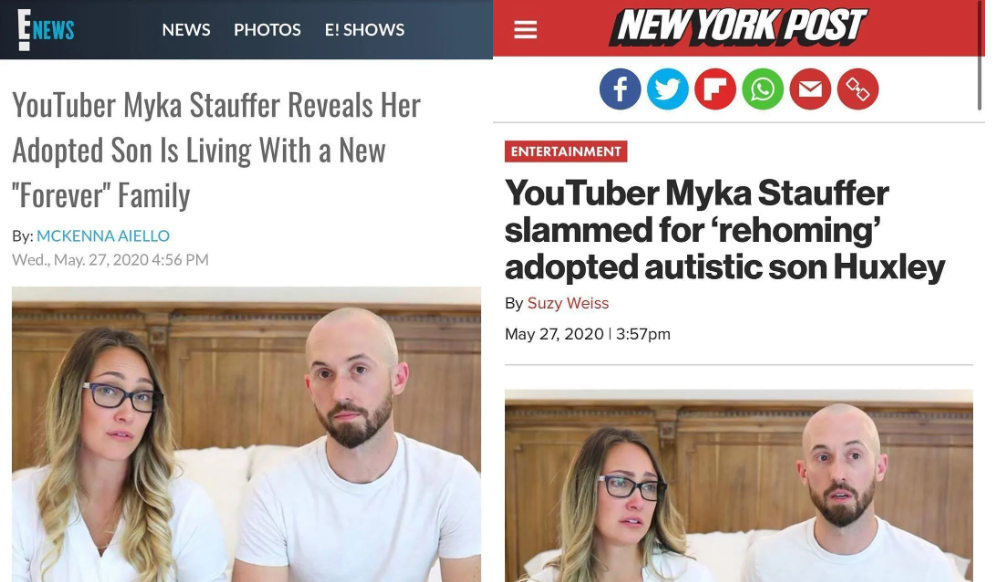Copy article link with chain icon

pyautogui.click(x=857, y=89)
